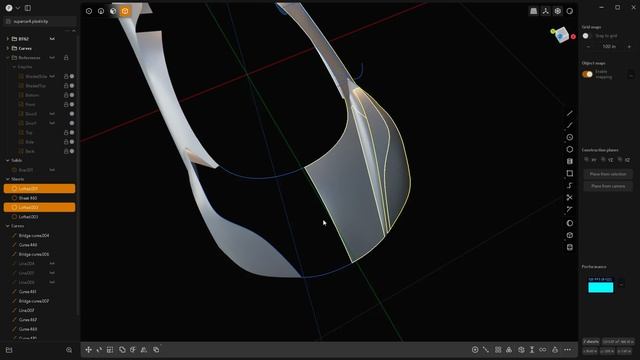Select the highlighted Lofted sheet below Sheet.460
The width and height of the screenshot is (640, 360).
(40, 207)
